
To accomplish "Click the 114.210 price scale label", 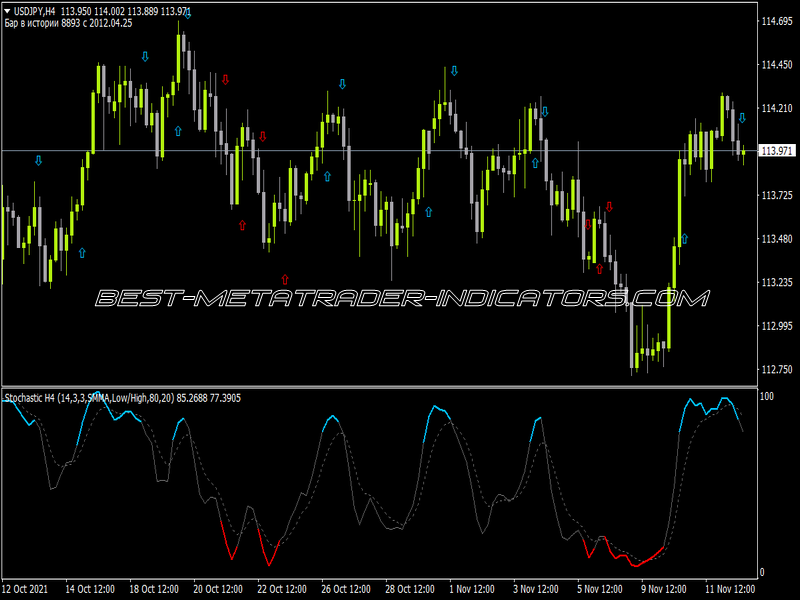I will pos(777,108).
